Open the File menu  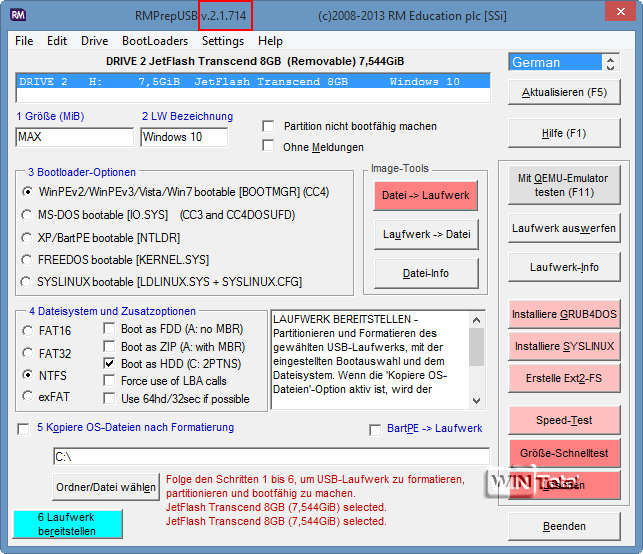pos(24,41)
